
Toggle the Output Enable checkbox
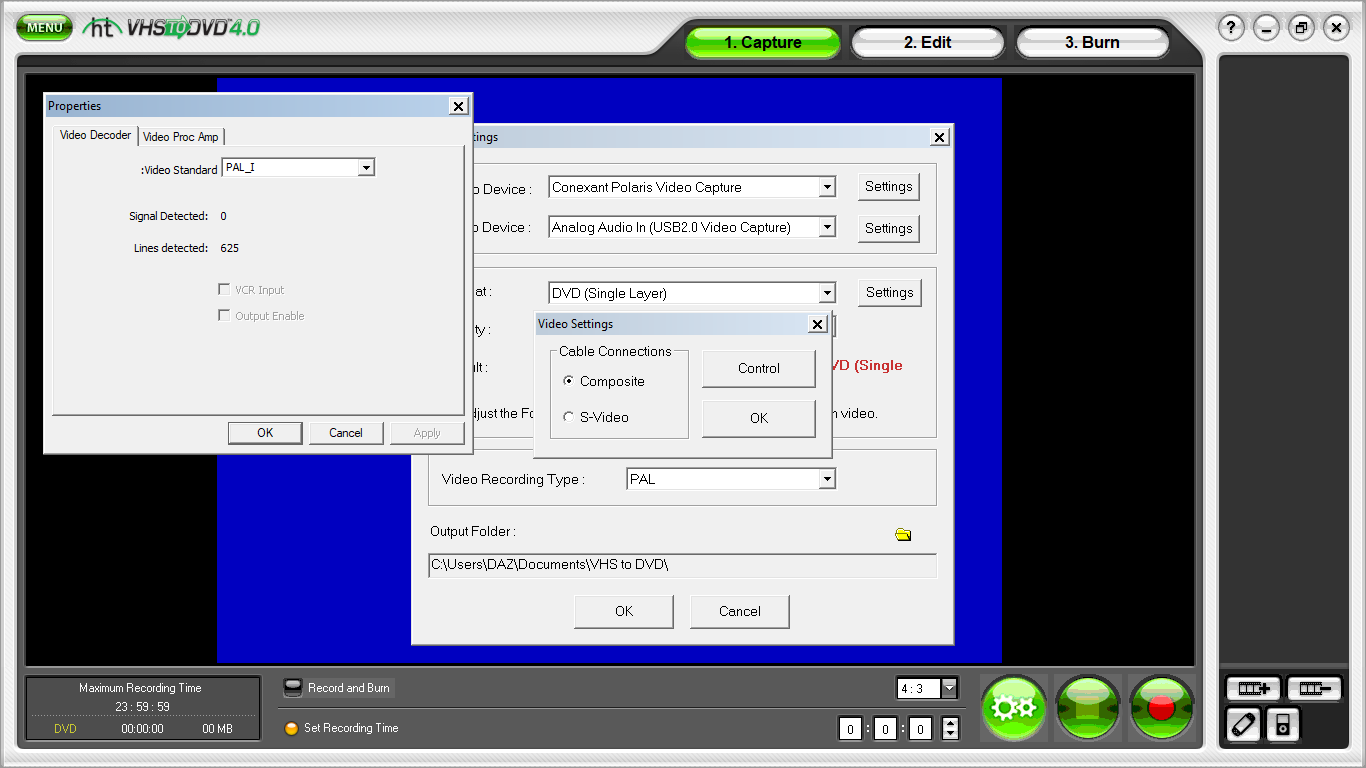click(x=224, y=315)
